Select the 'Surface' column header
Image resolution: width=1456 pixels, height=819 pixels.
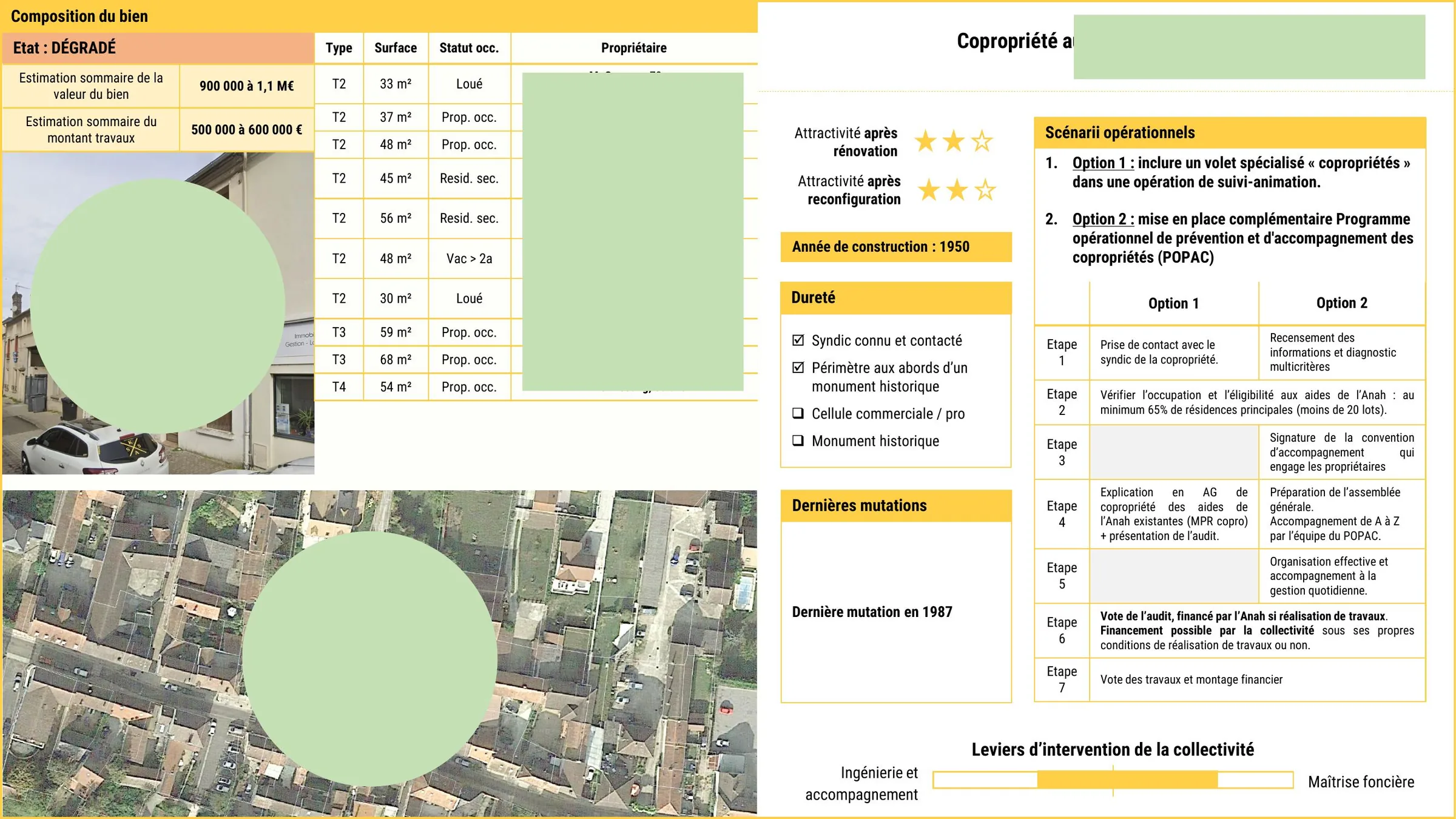pos(396,48)
